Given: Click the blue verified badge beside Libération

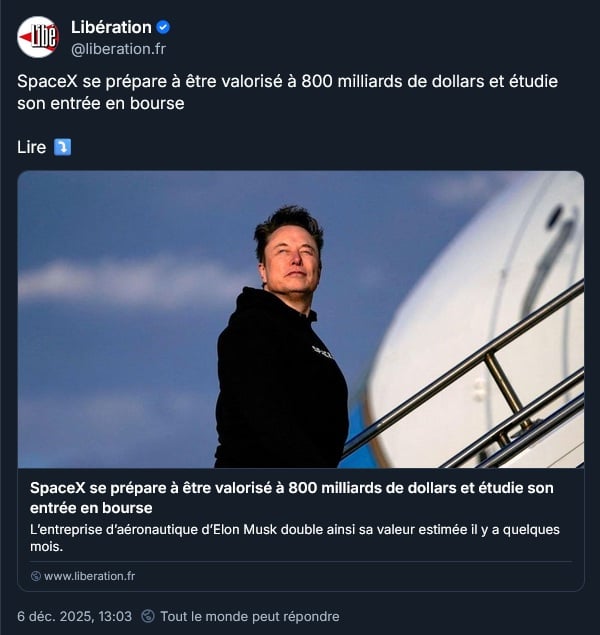Looking at the screenshot, I should pos(163,28).
